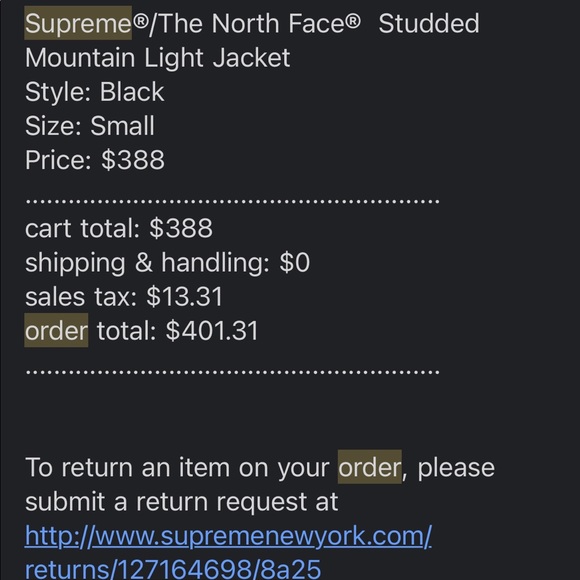This screenshot has height=580, width=580.
Task: Click the Style: Black text
Action: pos(94,92)
